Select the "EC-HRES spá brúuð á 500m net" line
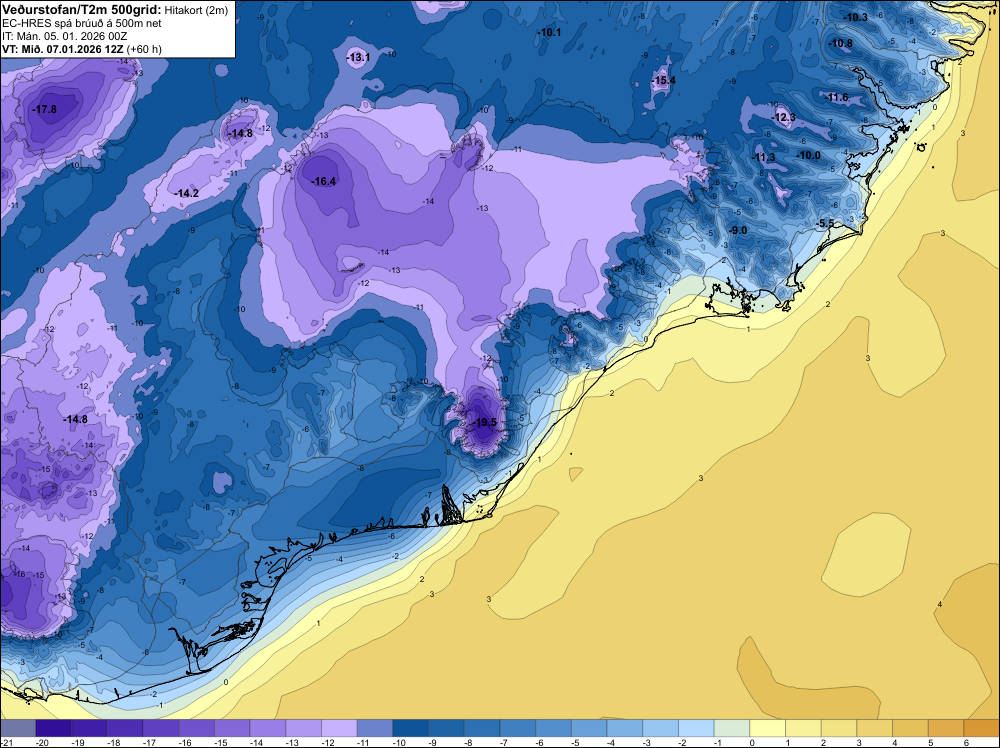The image size is (1000, 748). click(x=82, y=24)
